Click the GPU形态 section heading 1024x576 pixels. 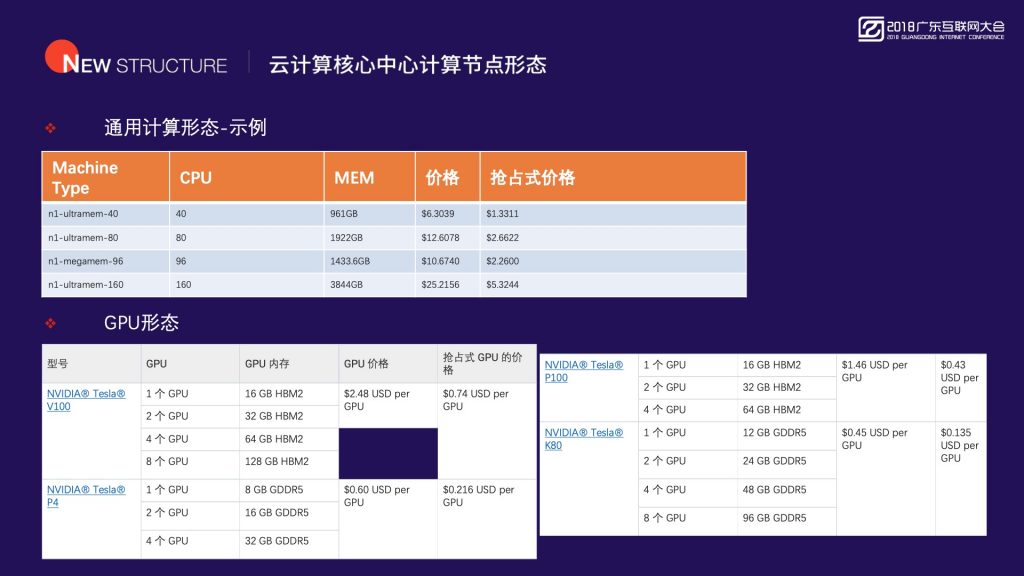[141, 323]
